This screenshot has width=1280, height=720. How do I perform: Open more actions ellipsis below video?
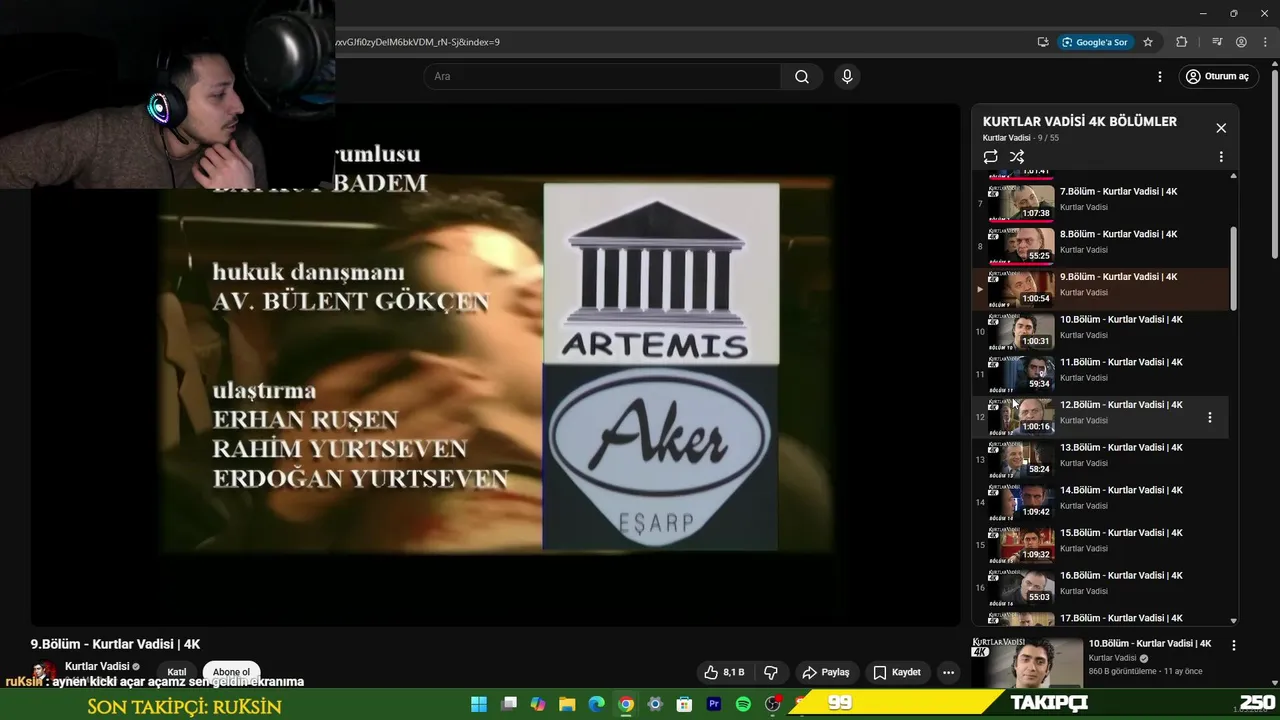click(x=948, y=672)
